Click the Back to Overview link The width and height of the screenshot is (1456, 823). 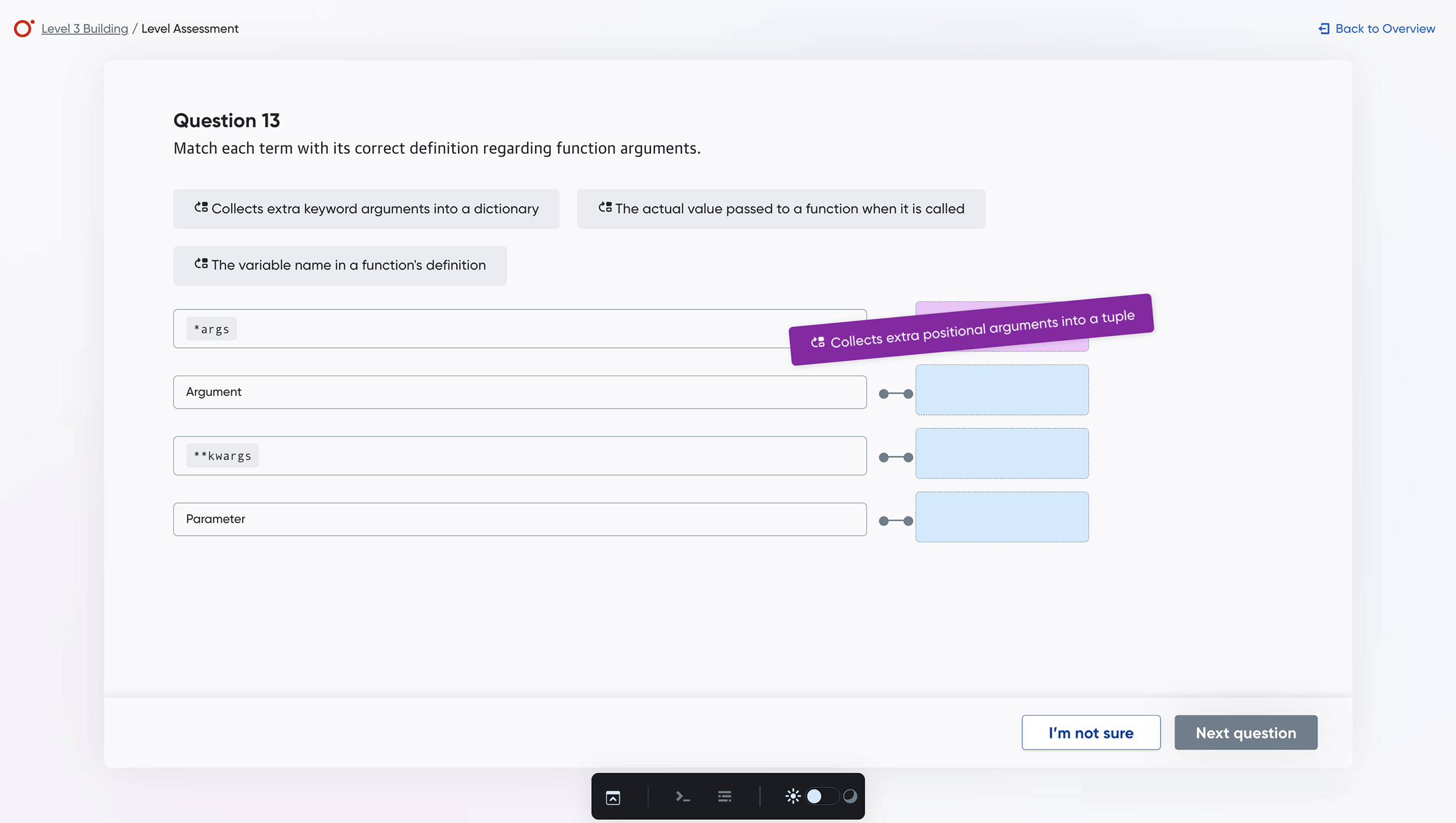click(1384, 29)
